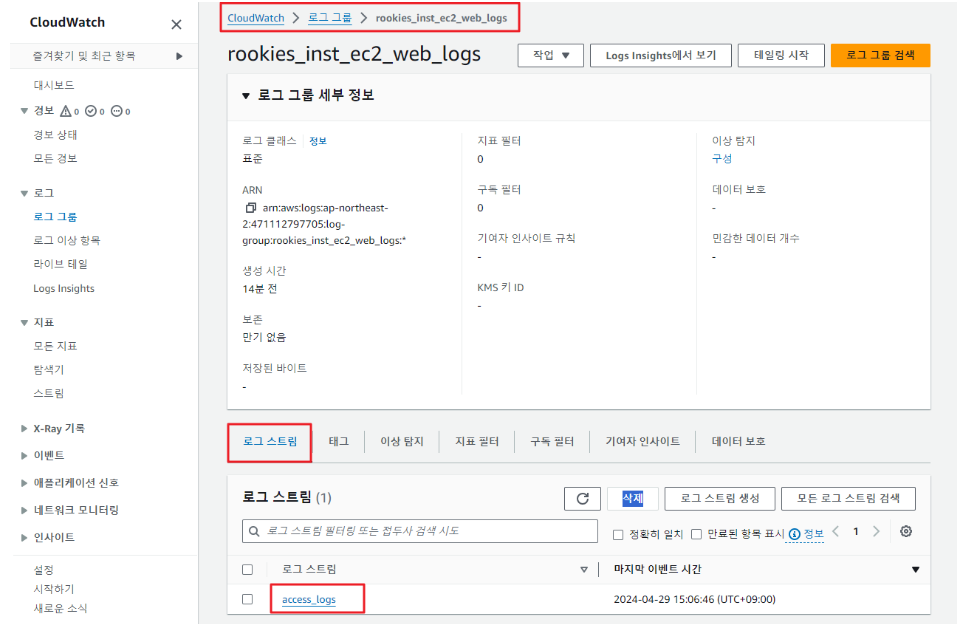This screenshot has height=626, width=957.
Task: Click the 삭제 button
Action: click(x=633, y=498)
